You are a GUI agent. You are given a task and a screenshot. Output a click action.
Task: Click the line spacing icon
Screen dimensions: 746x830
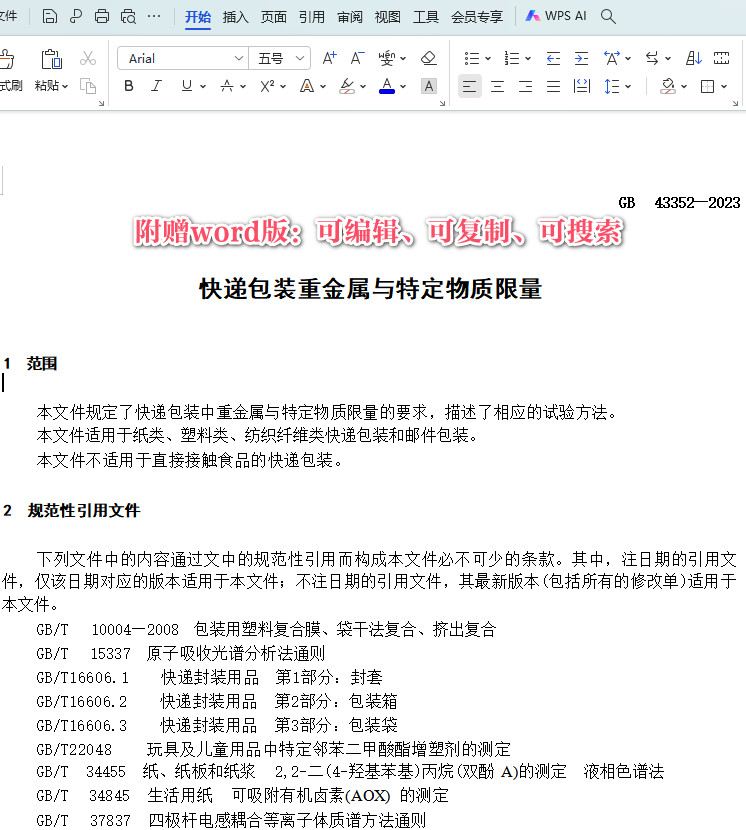[x=612, y=86]
